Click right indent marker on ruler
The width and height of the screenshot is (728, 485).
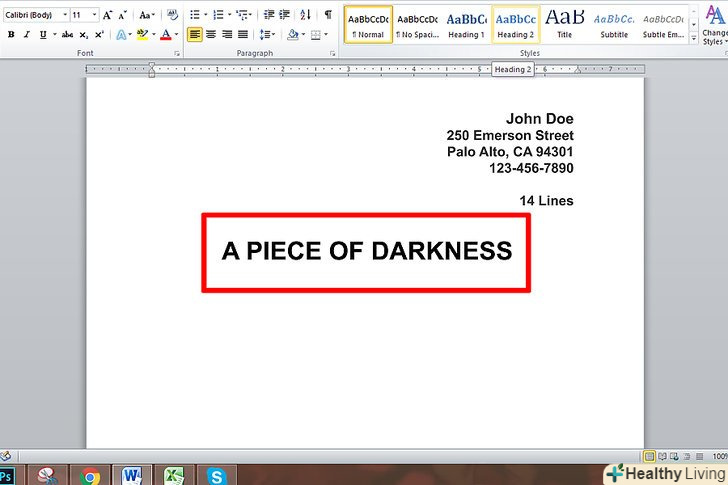578,71
